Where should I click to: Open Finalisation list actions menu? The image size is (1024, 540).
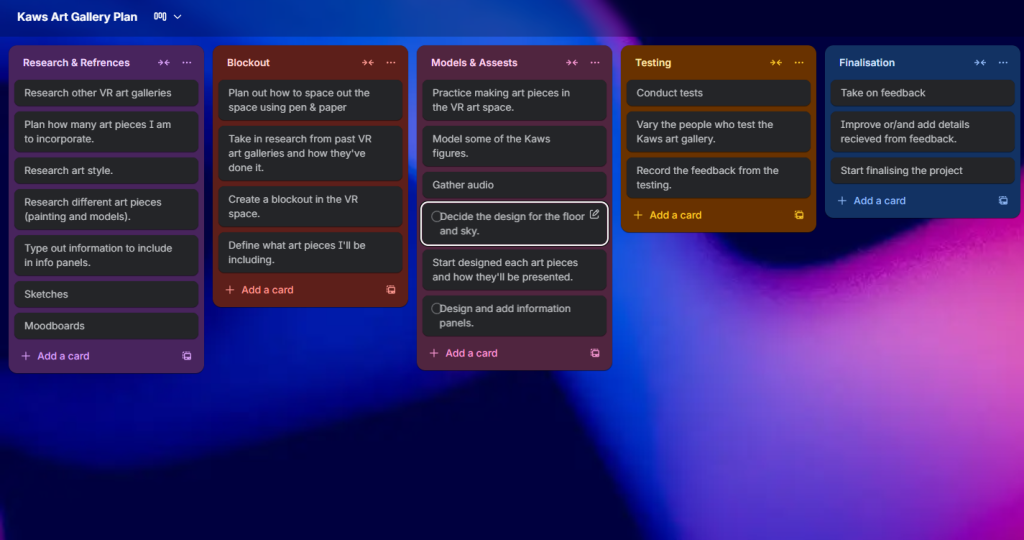1002,63
